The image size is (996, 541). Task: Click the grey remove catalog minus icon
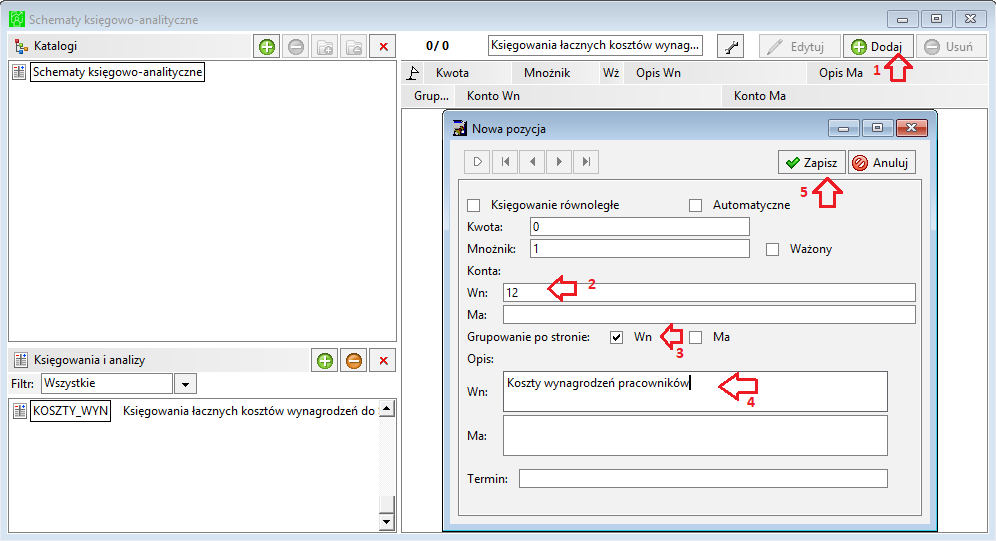click(x=296, y=46)
